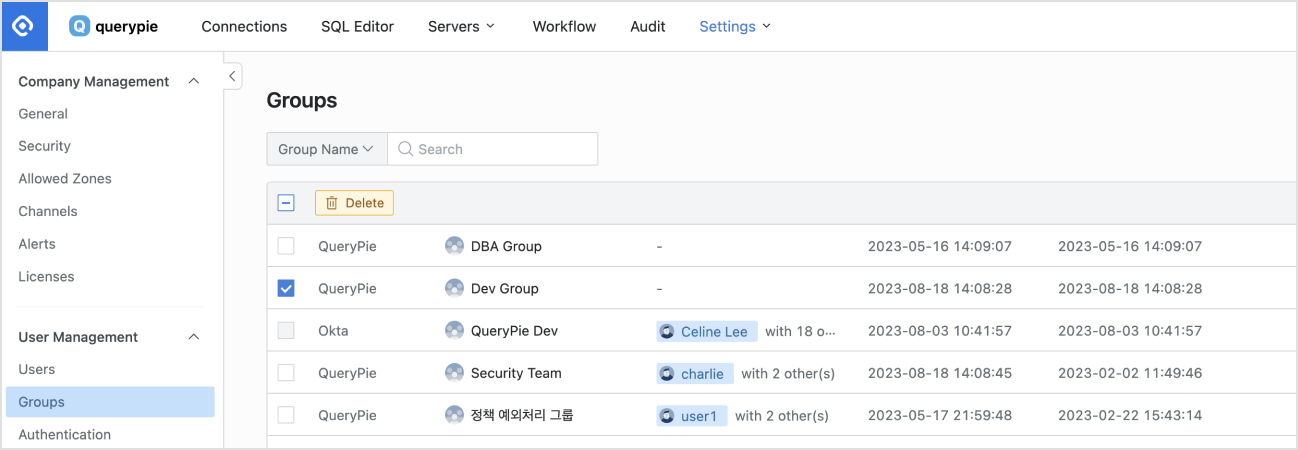The height and width of the screenshot is (450, 1298).
Task: Click the charlie member tag
Action: pos(696,374)
